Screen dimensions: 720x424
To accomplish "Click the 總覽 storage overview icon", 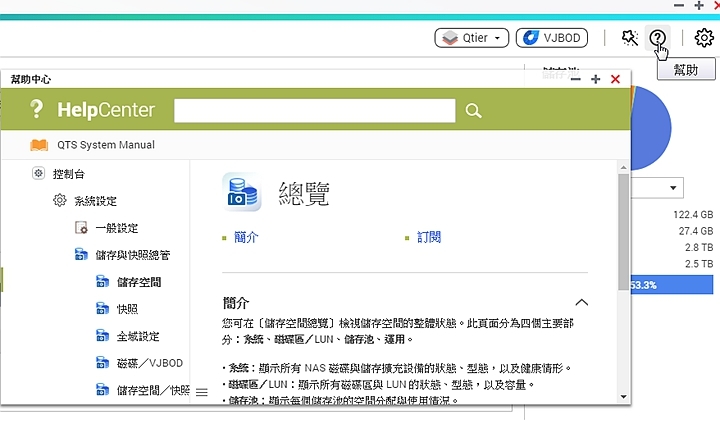I will pos(242,192).
